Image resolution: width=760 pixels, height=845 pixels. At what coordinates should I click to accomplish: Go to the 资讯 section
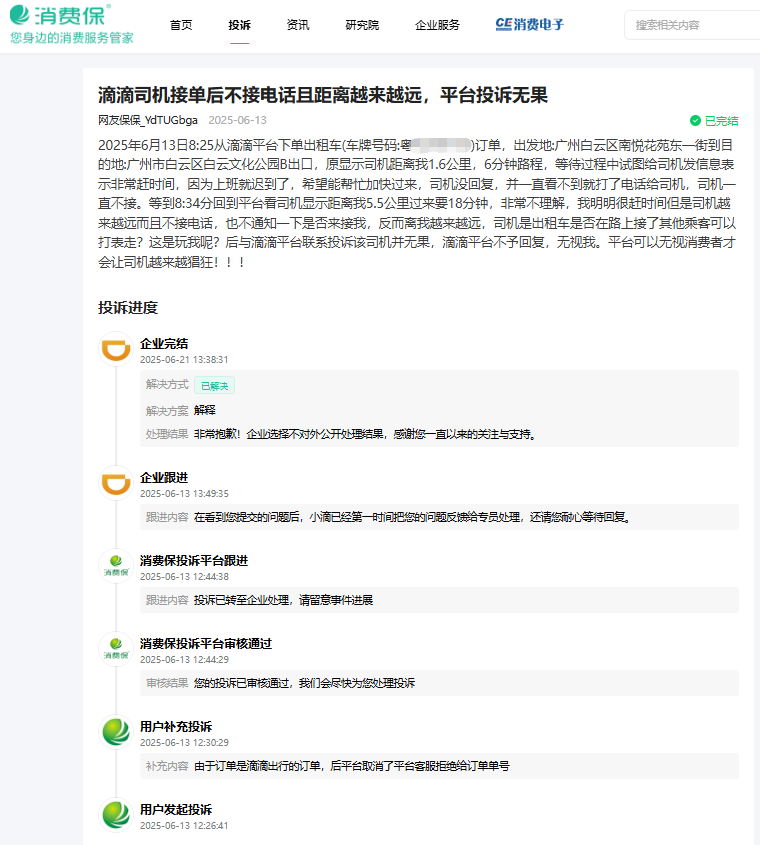click(x=298, y=25)
